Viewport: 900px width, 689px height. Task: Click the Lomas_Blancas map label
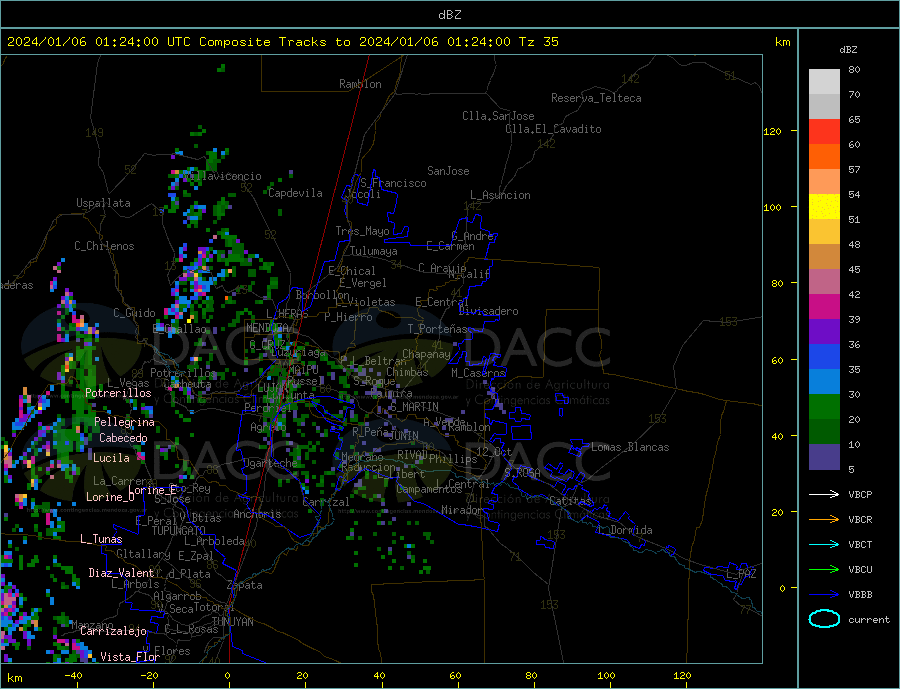tap(630, 447)
